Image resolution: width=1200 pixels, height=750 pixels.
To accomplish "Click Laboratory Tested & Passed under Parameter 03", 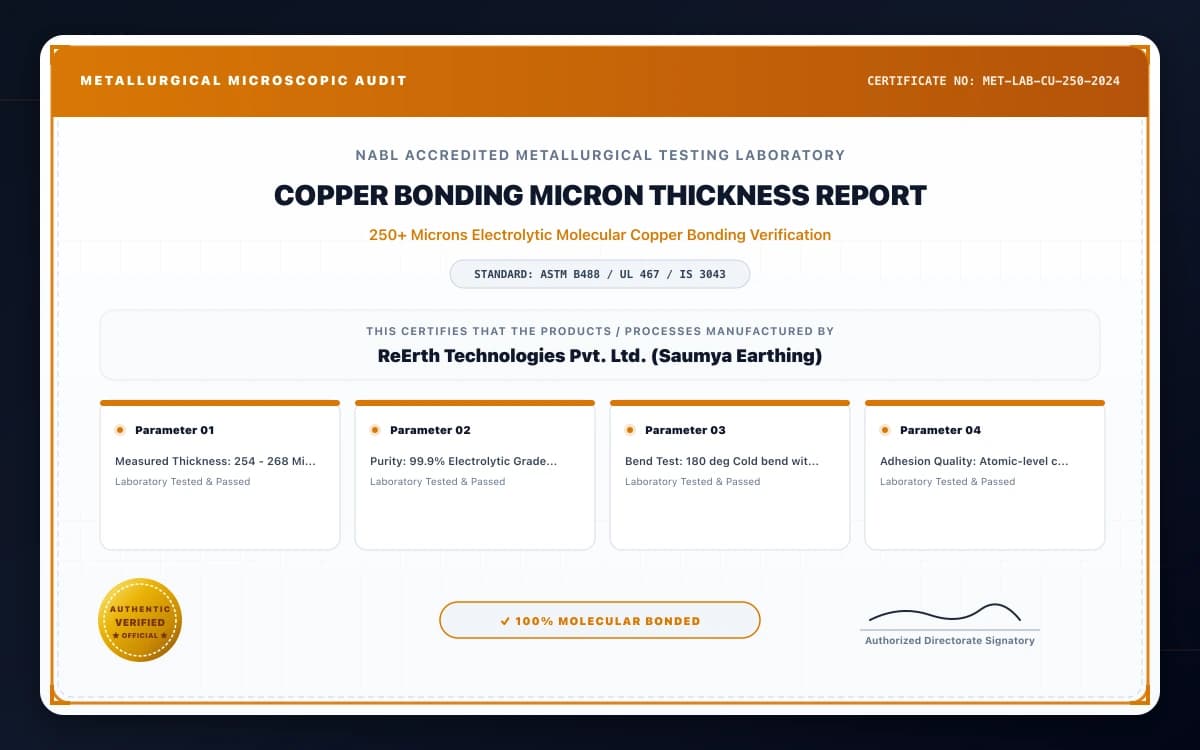I will coord(692,482).
